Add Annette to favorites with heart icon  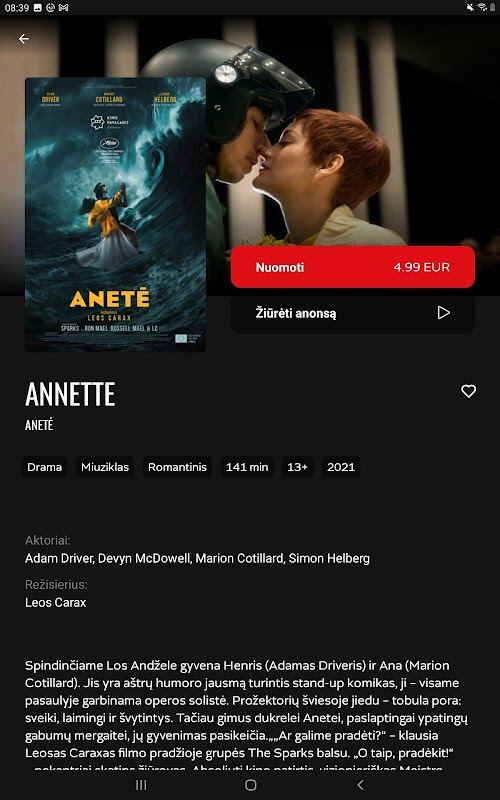tap(468, 391)
